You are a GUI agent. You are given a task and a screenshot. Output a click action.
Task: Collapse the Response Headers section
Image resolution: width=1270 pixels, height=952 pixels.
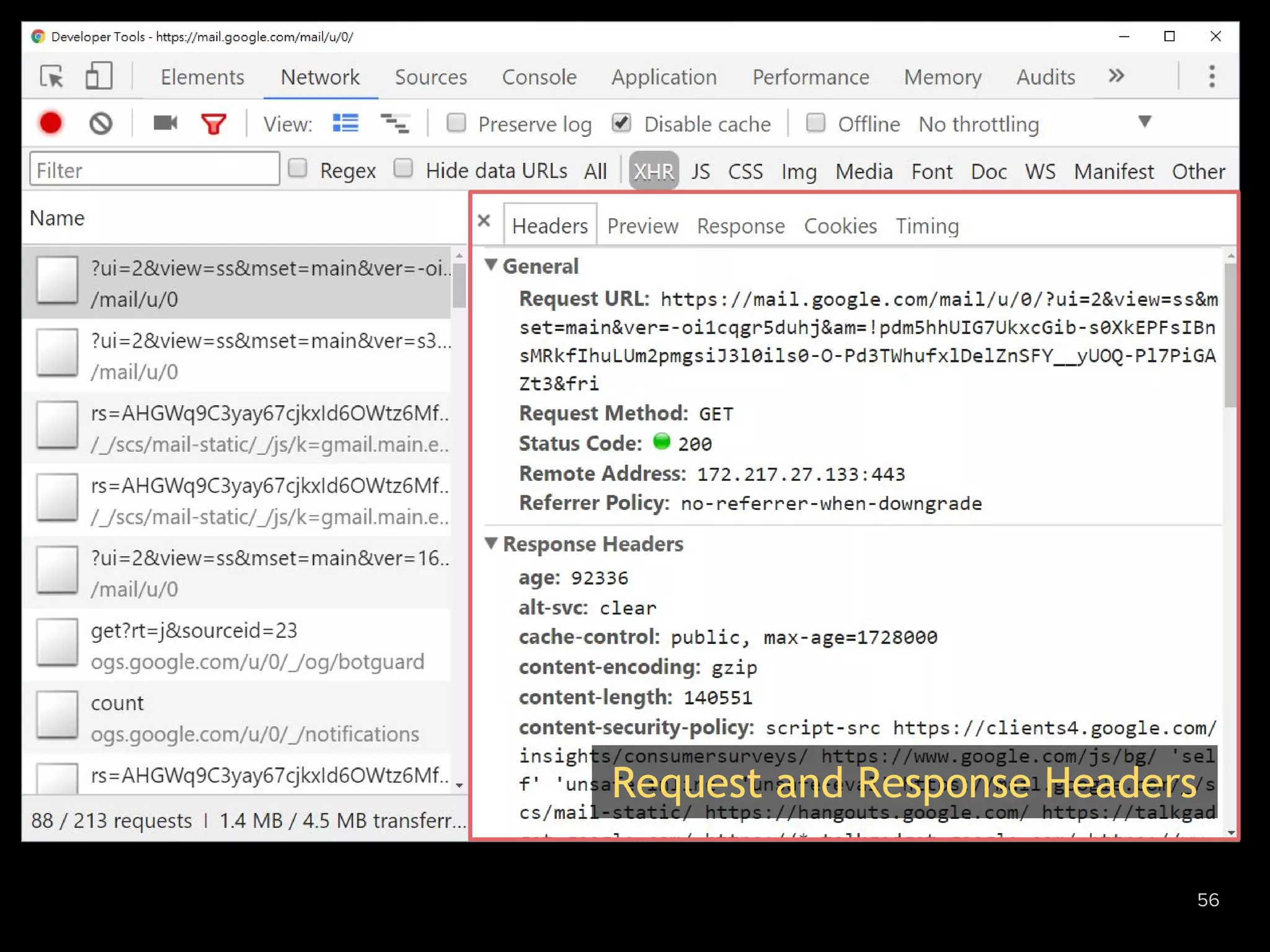click(491, 544)
